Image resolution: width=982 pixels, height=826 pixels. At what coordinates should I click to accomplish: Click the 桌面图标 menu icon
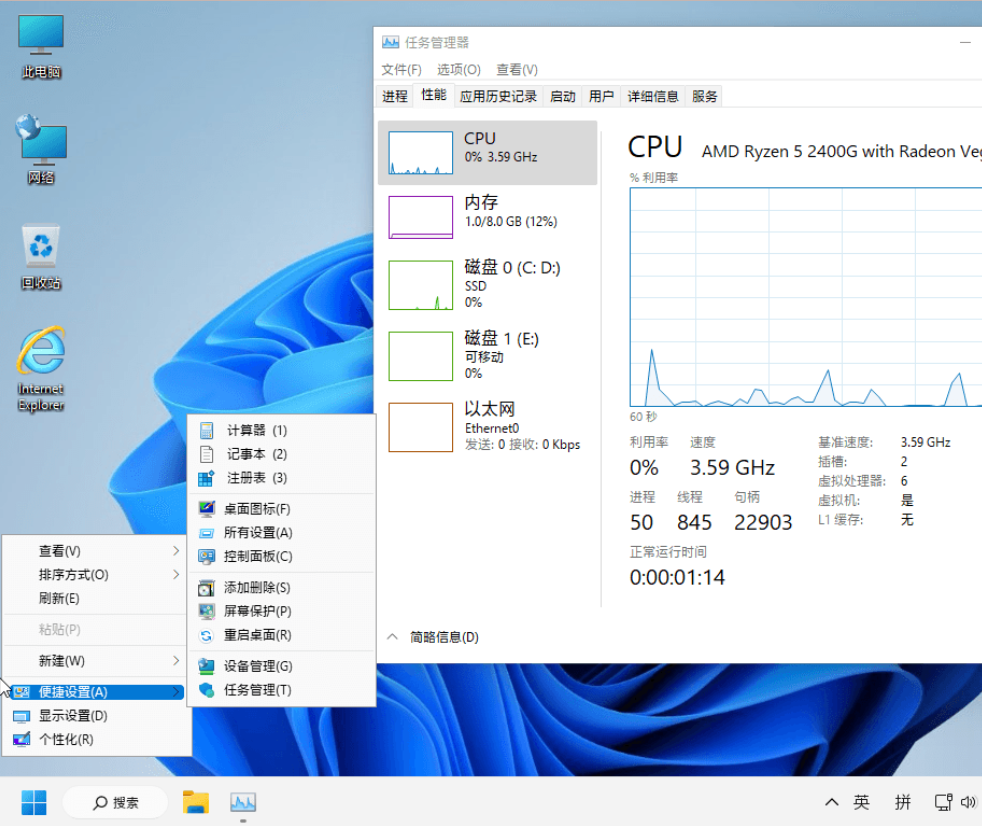(x=206, y=509)
